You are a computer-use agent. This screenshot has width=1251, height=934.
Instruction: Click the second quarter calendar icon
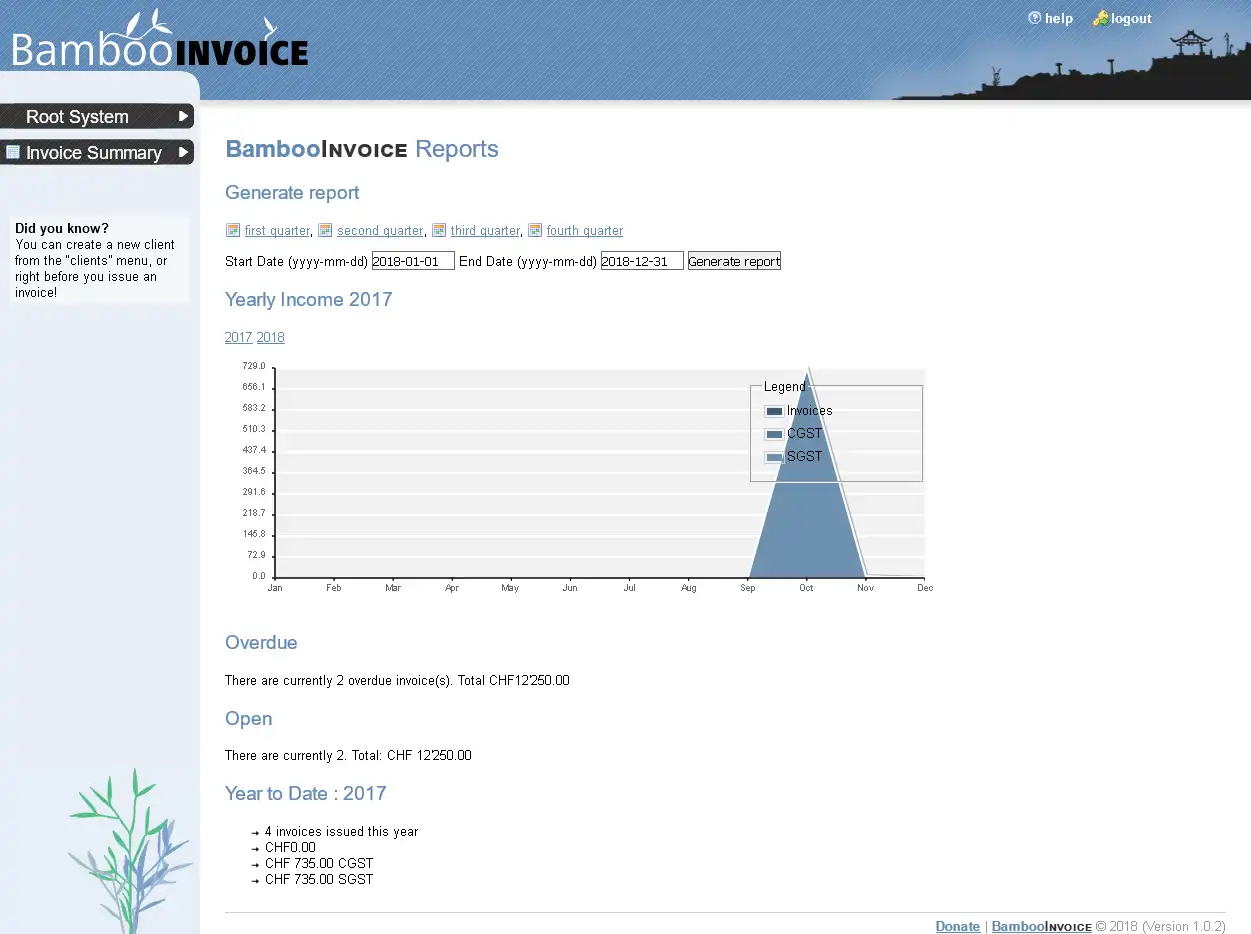325,230
